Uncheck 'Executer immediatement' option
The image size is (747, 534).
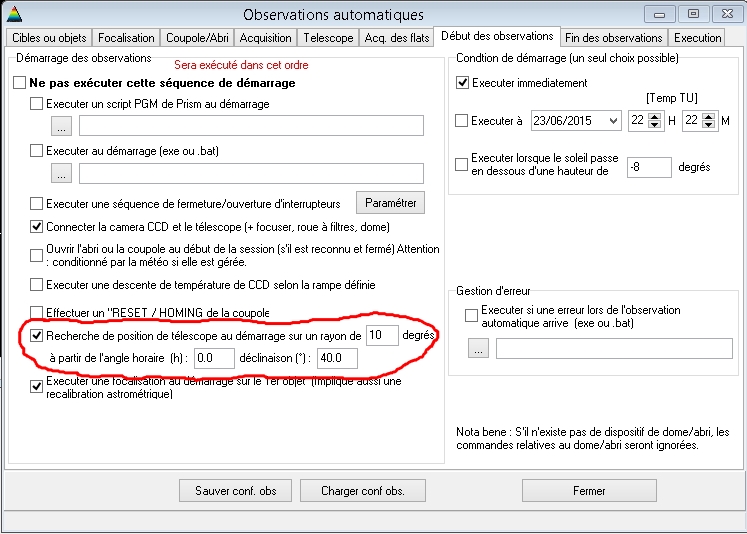(462, 83)
